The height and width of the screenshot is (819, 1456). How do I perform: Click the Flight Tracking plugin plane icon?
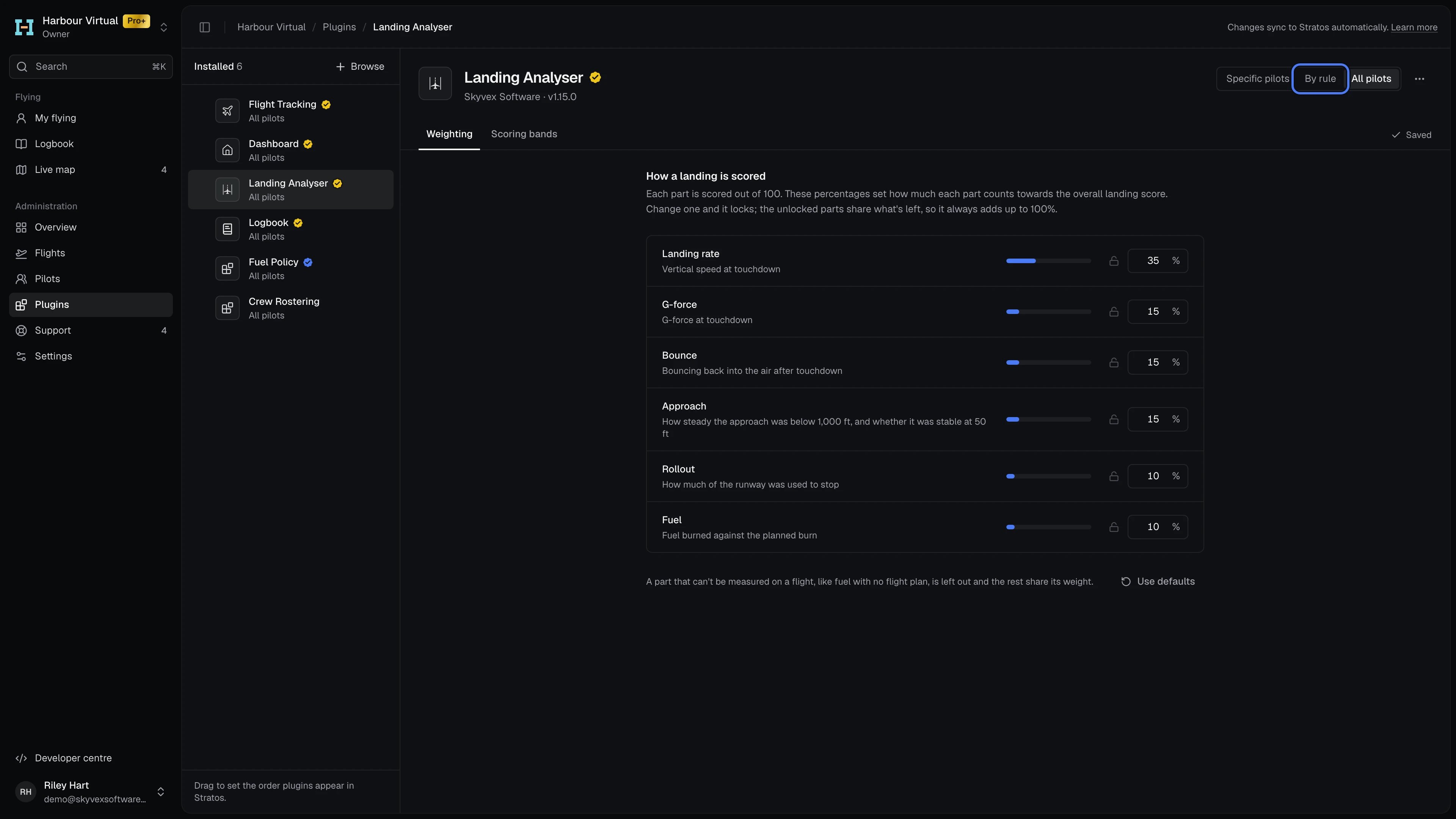click(x=227, y=111)
